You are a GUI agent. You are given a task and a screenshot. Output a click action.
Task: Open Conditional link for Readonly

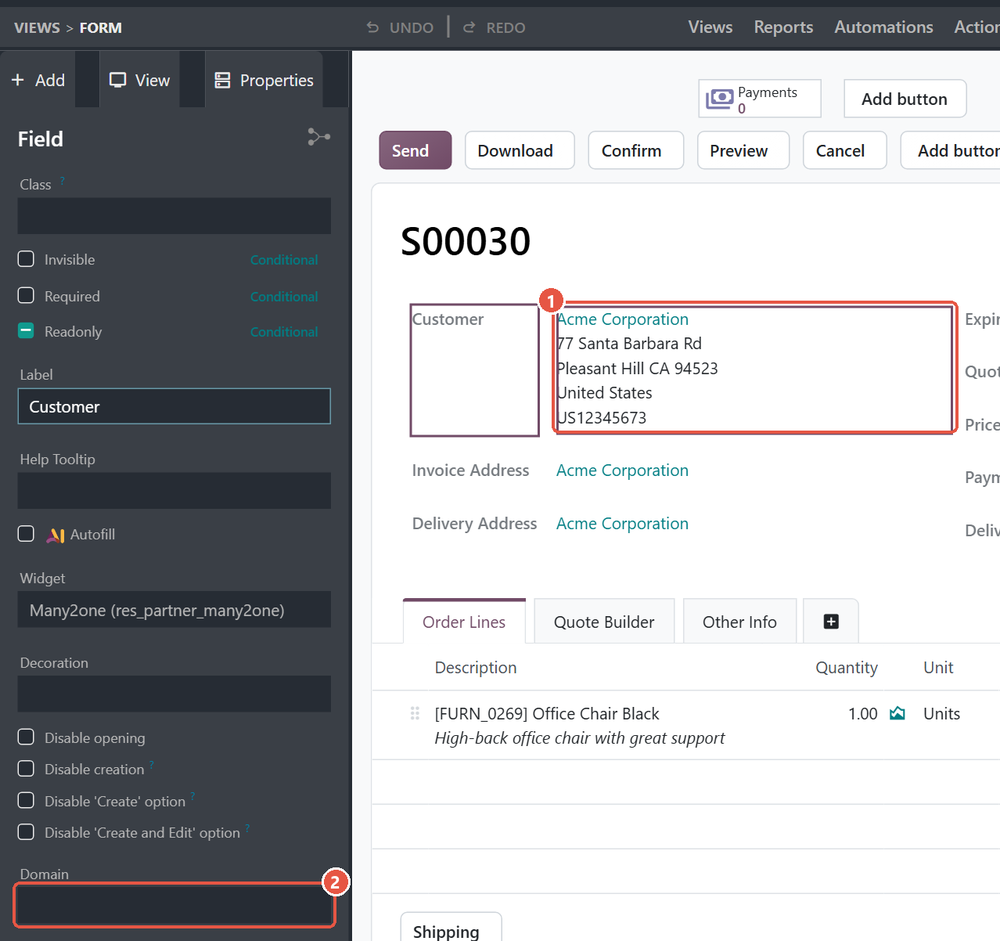284,332
